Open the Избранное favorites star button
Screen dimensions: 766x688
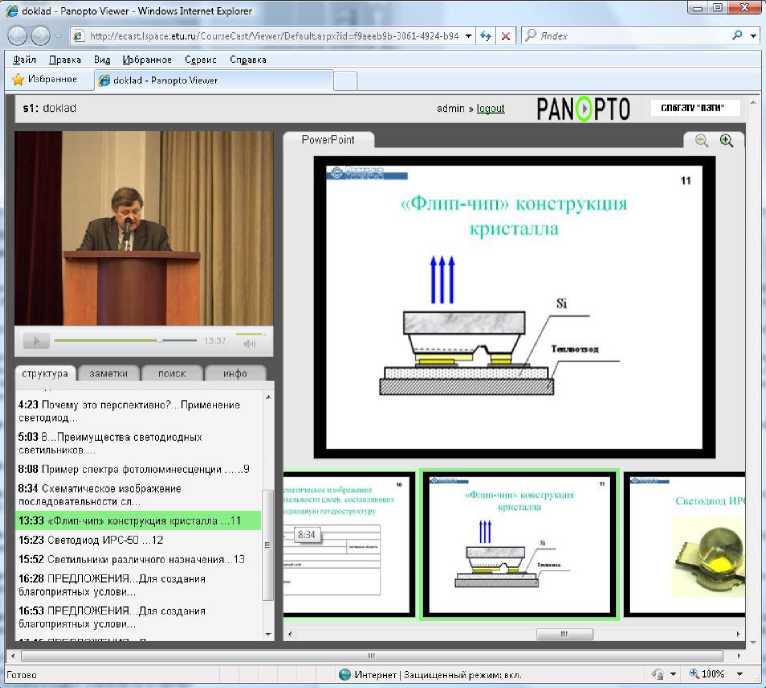coord(45,79)
